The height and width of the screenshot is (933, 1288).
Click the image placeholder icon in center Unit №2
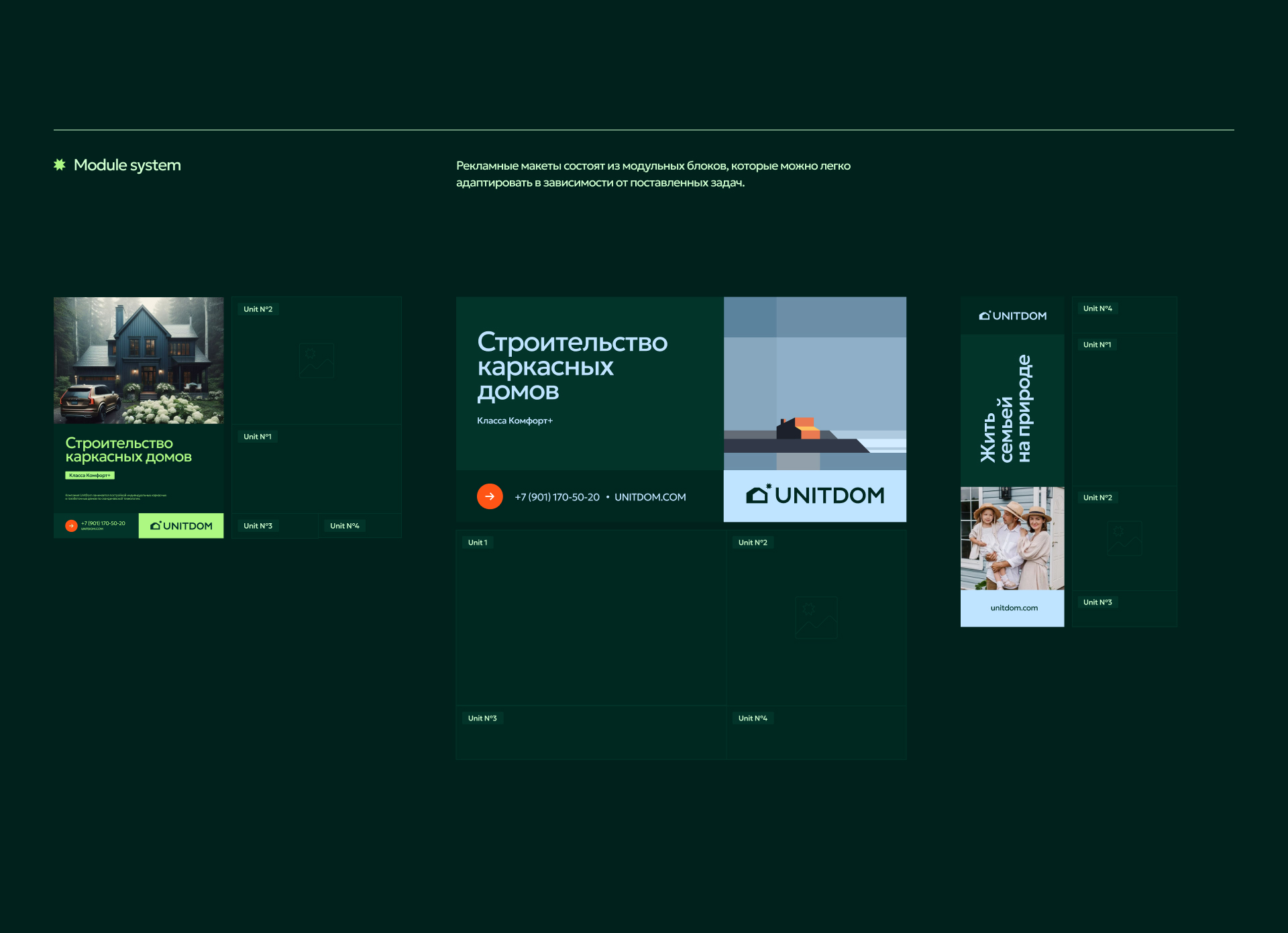click(x=816, y=617)
